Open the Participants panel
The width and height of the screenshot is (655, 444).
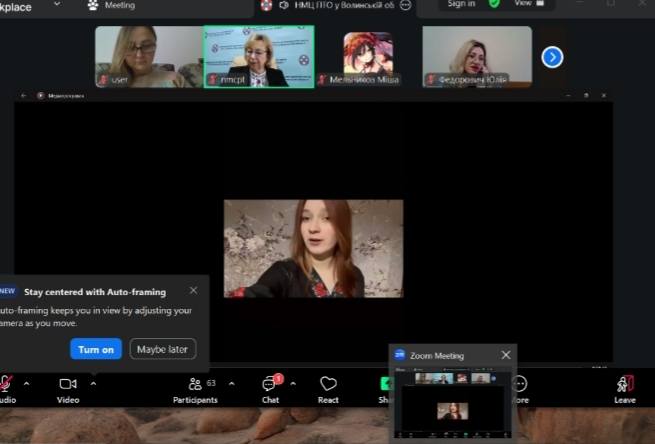pos(195,384)
